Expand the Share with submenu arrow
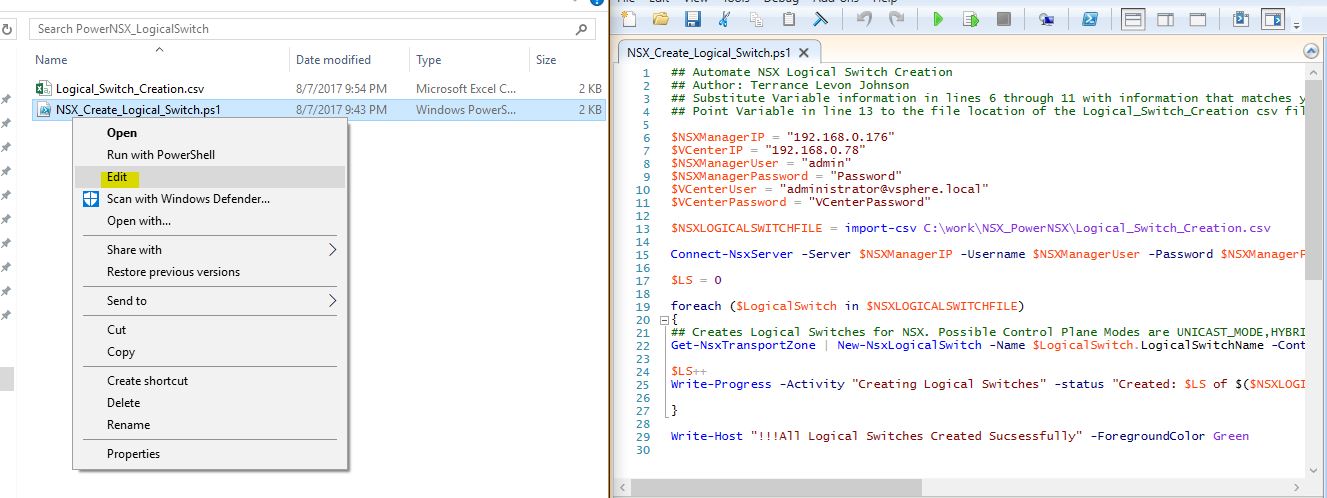This screenshot has height=498, width=1327. tap(333, 250)
